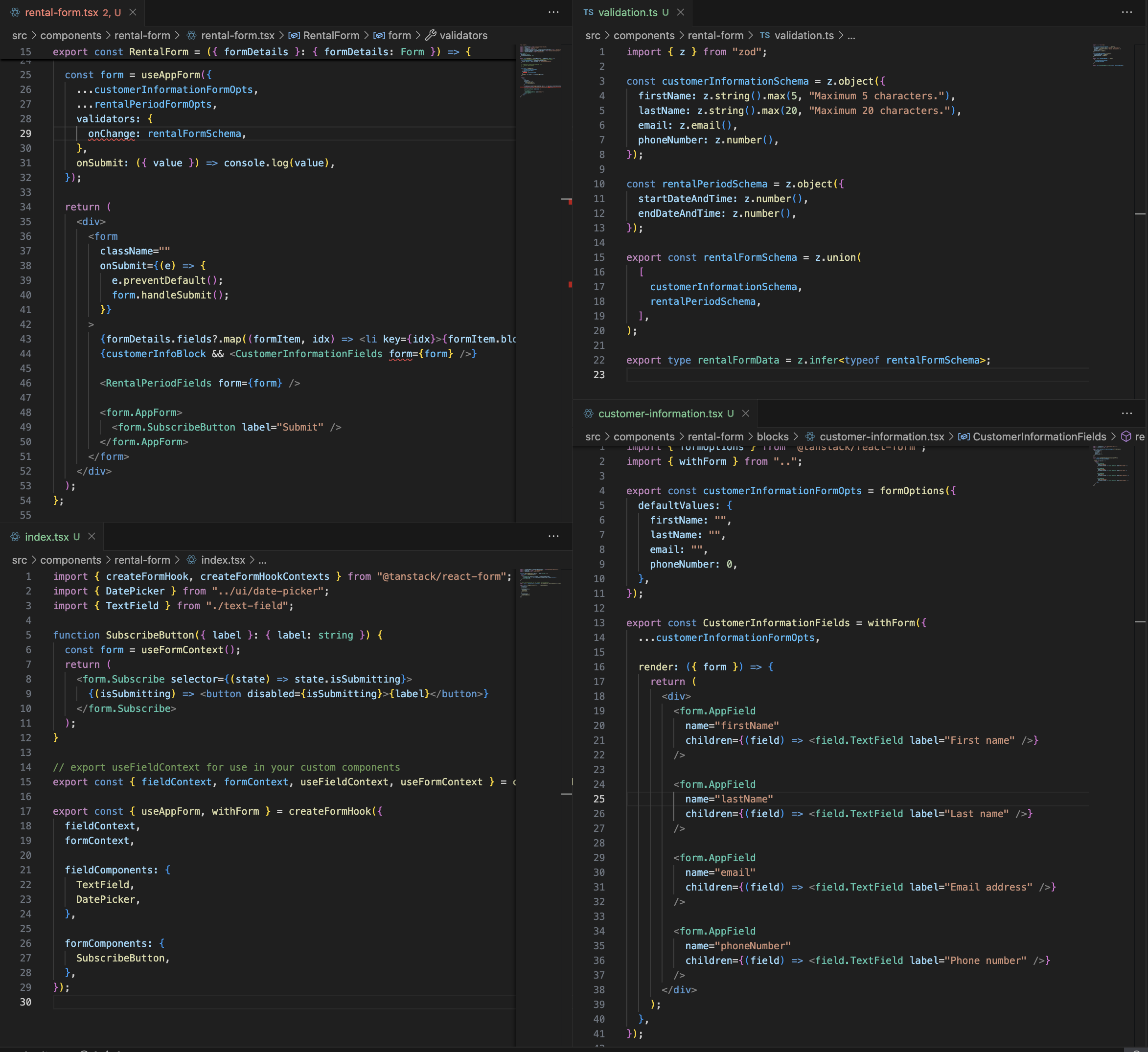1148x1052 pixels.
Task: Click 'customerInformationFormOpts' declaration in customer-information.tsx line 4
Action: [782, 491]
